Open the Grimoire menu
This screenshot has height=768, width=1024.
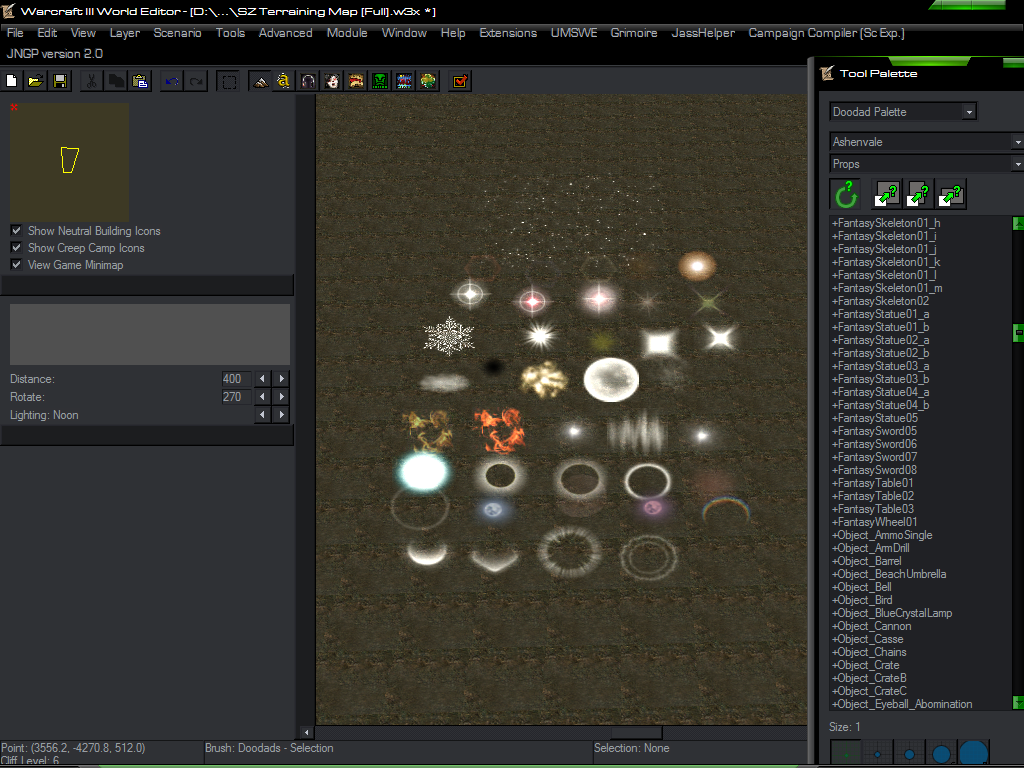[x=633, y=33]
